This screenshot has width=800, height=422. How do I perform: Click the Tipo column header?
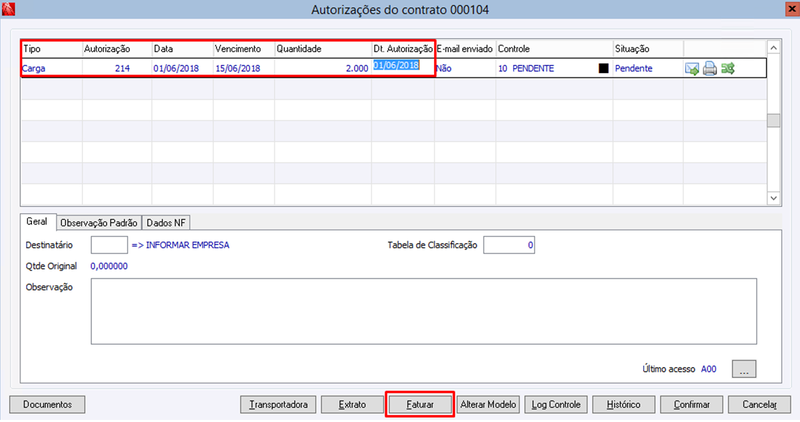tap(52, 49)
